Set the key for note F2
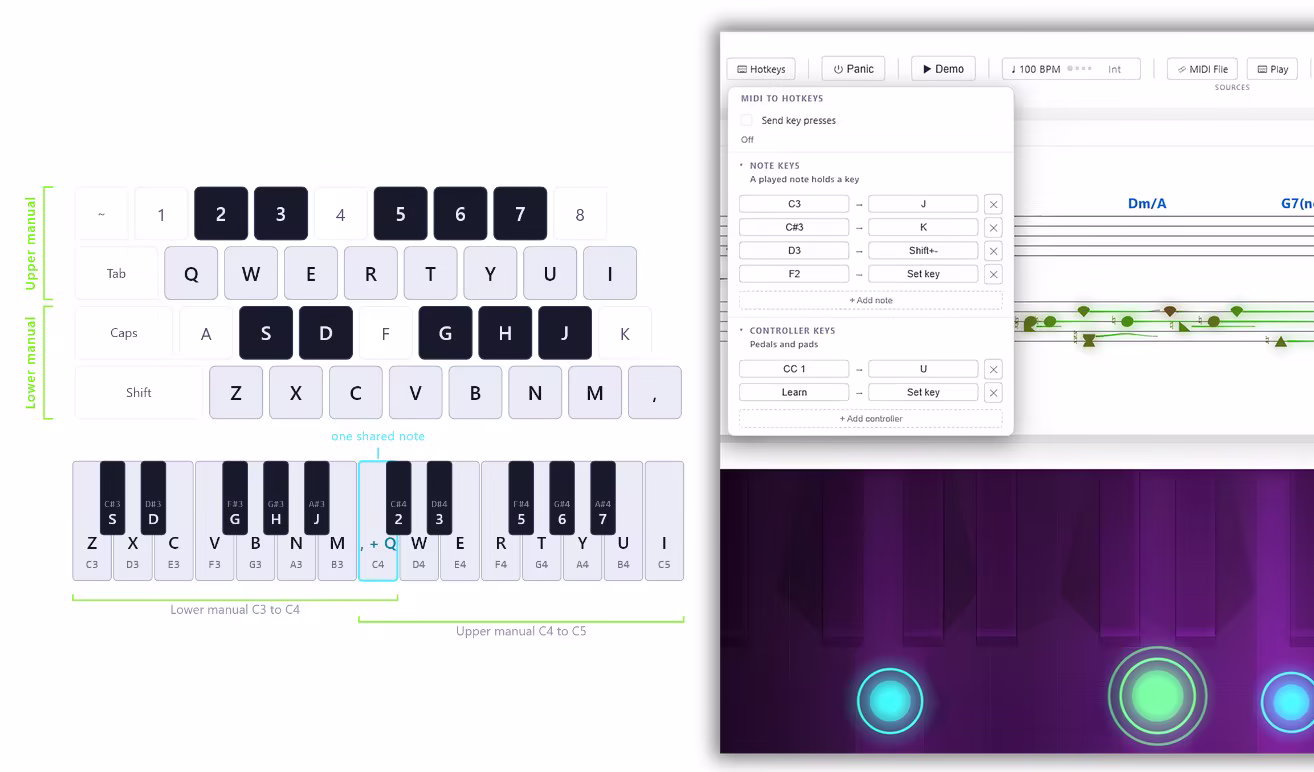Image resolution: width=1314 pixels, height=772 pixels. click(923, 274)
